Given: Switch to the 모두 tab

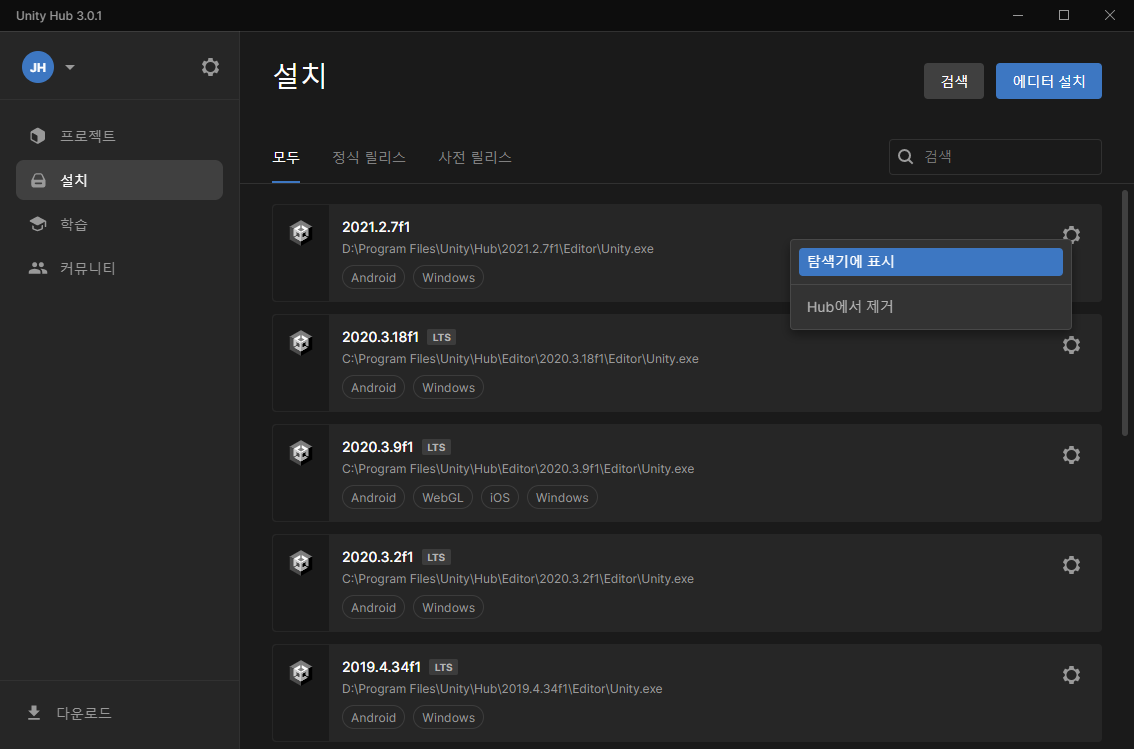Looking at the screenshot, I should (286, 158).
